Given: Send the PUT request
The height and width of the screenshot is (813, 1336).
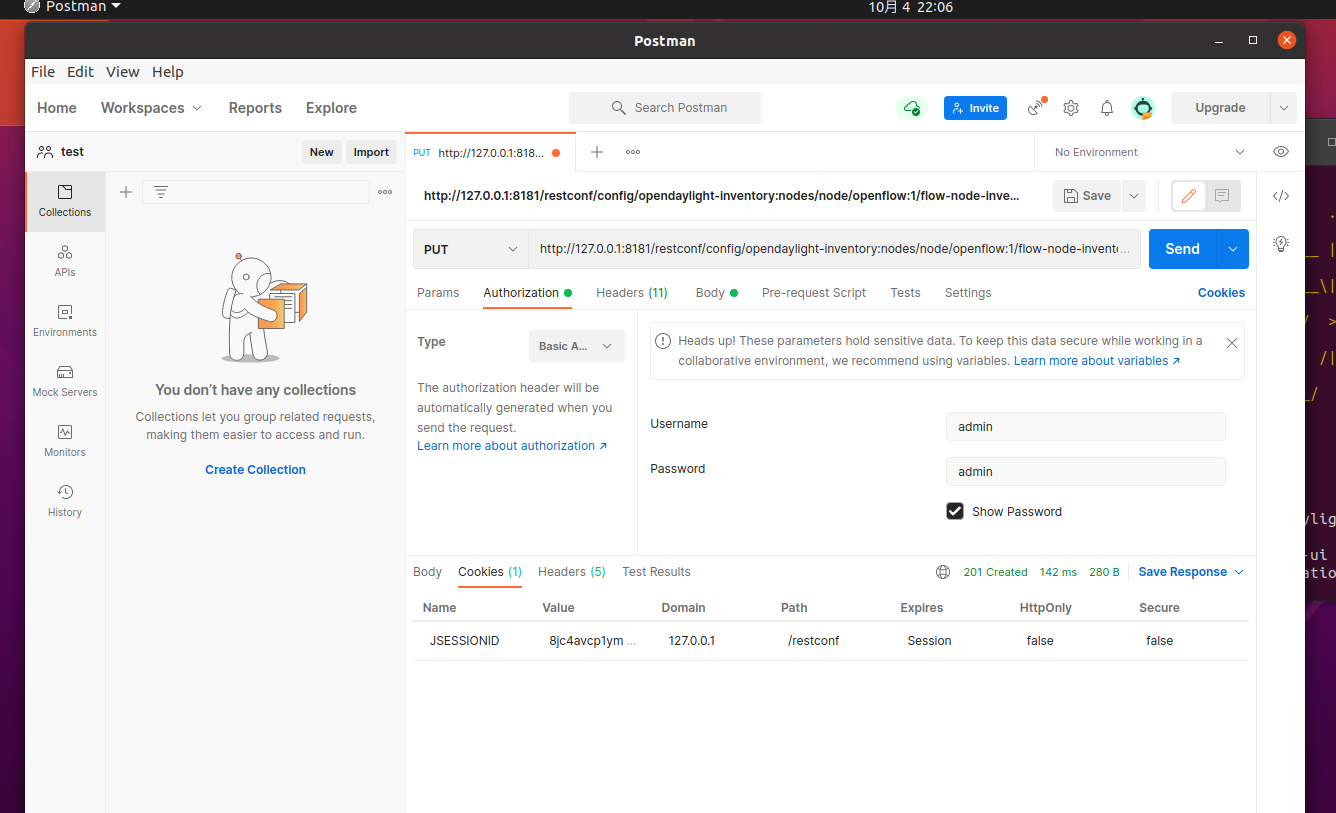Looking at the screenshot, I should click(1182, 249).
